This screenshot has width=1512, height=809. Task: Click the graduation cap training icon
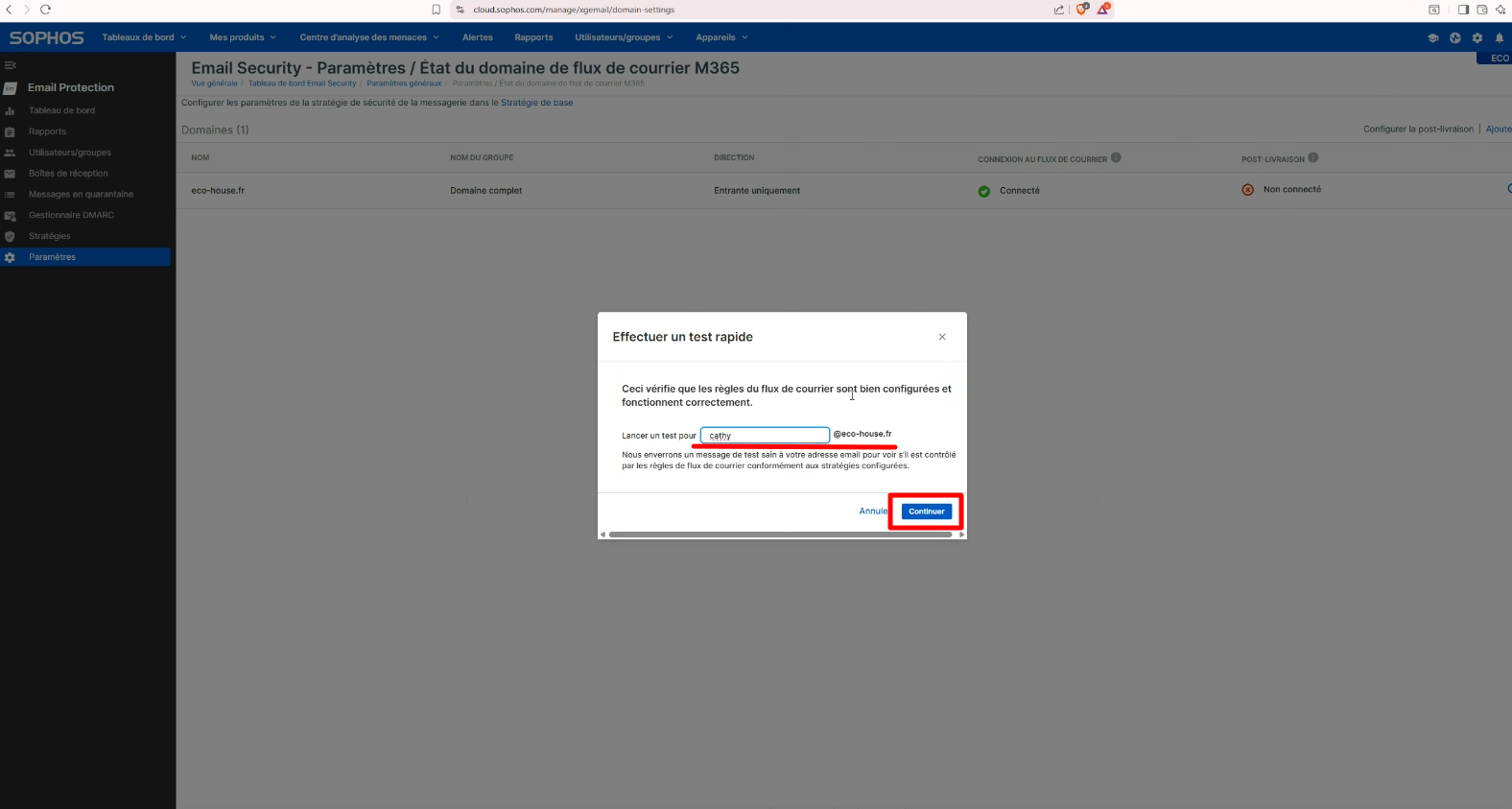(1433, 38)
